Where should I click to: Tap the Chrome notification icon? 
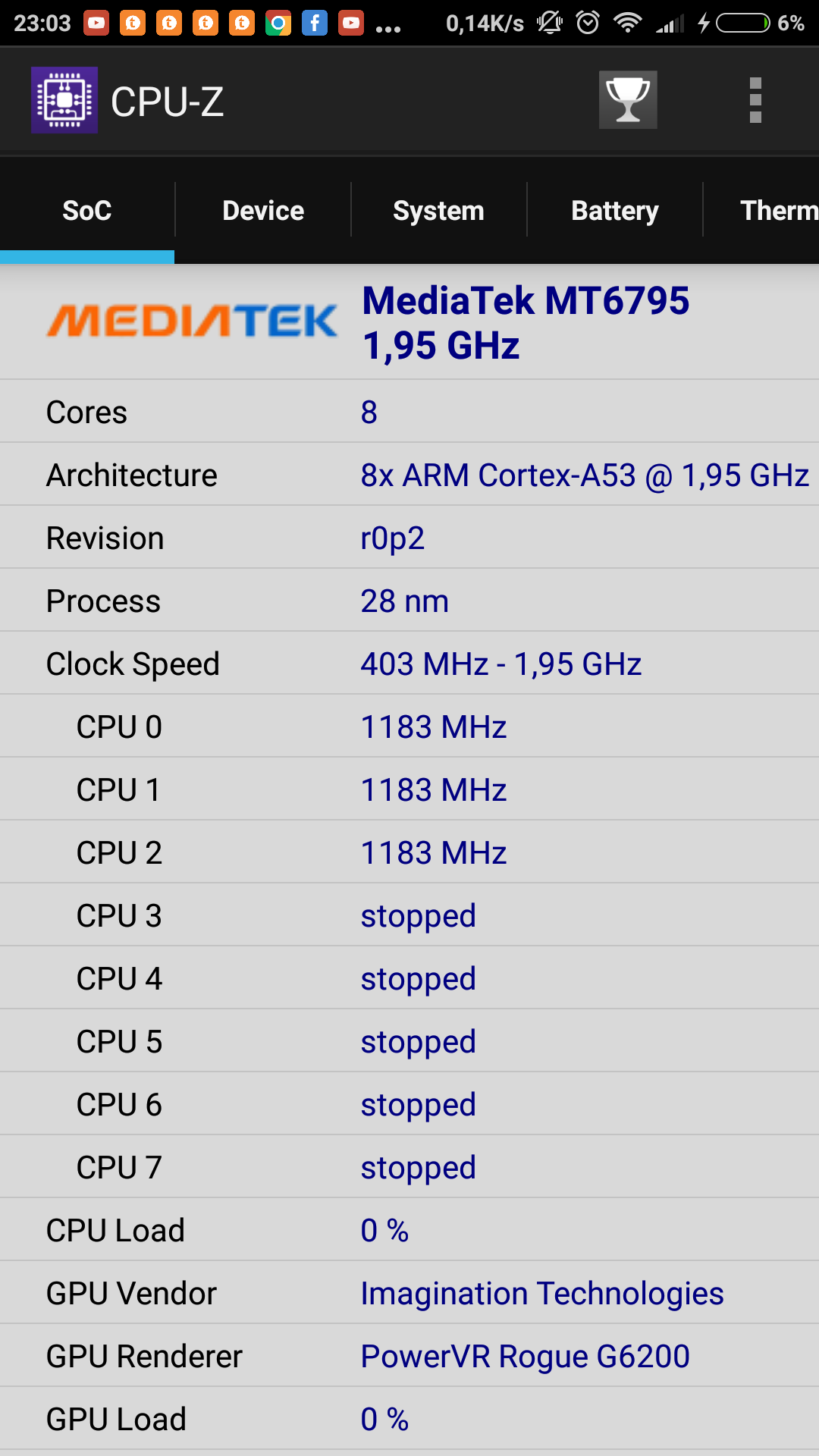278,23
